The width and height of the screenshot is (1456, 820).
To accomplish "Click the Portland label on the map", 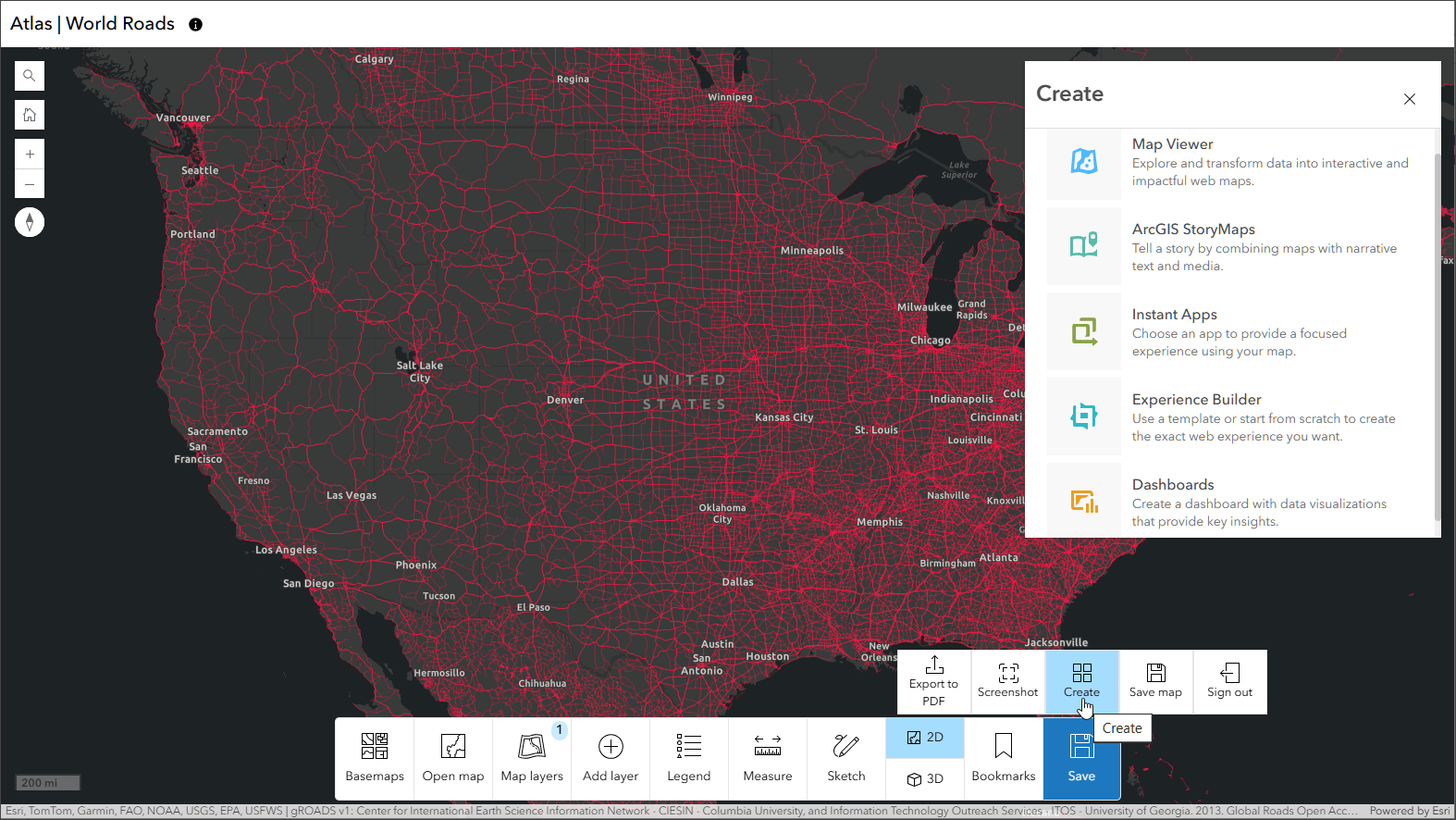I will (192, 235).
